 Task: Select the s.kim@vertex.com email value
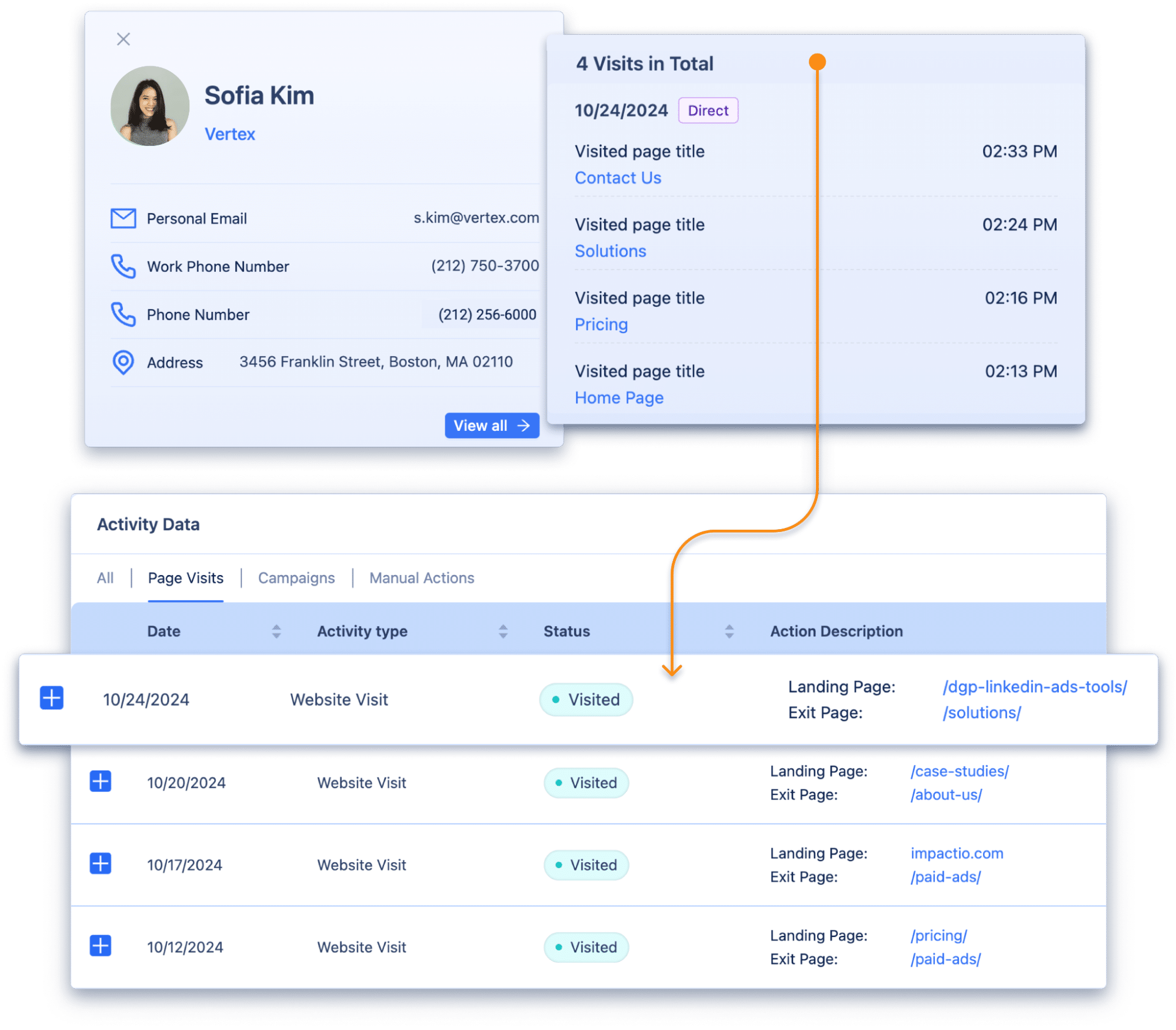476,218
